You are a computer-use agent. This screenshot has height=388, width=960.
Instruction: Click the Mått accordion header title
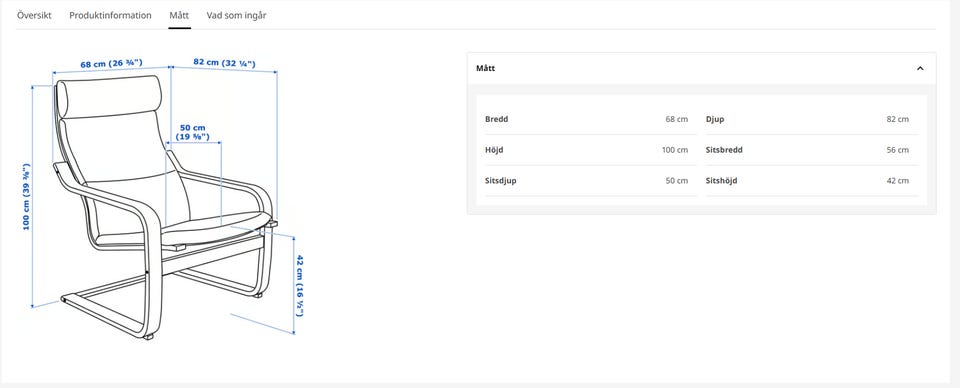pos(486,69)
